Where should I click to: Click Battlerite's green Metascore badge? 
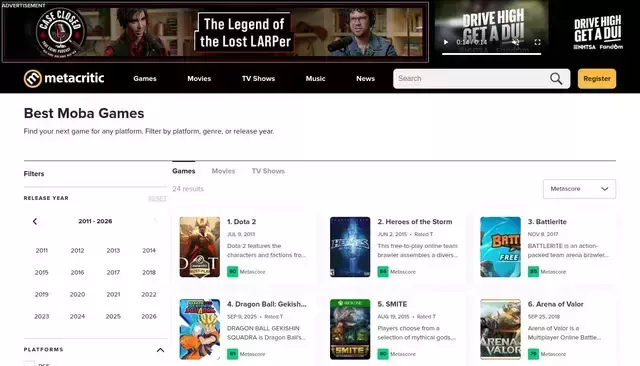click(x=533, y=272)
